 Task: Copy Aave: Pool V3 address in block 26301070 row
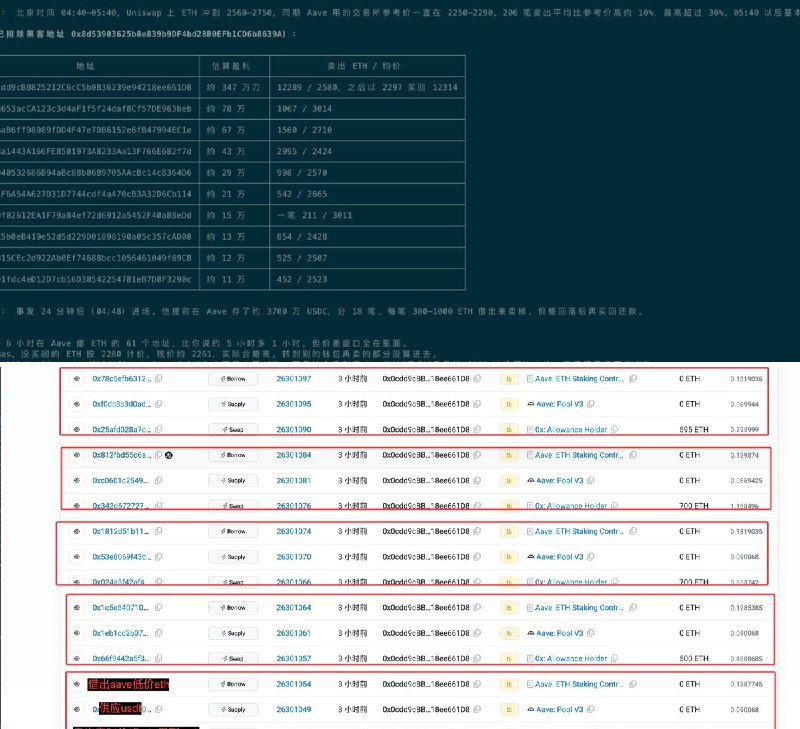(590, 557)
